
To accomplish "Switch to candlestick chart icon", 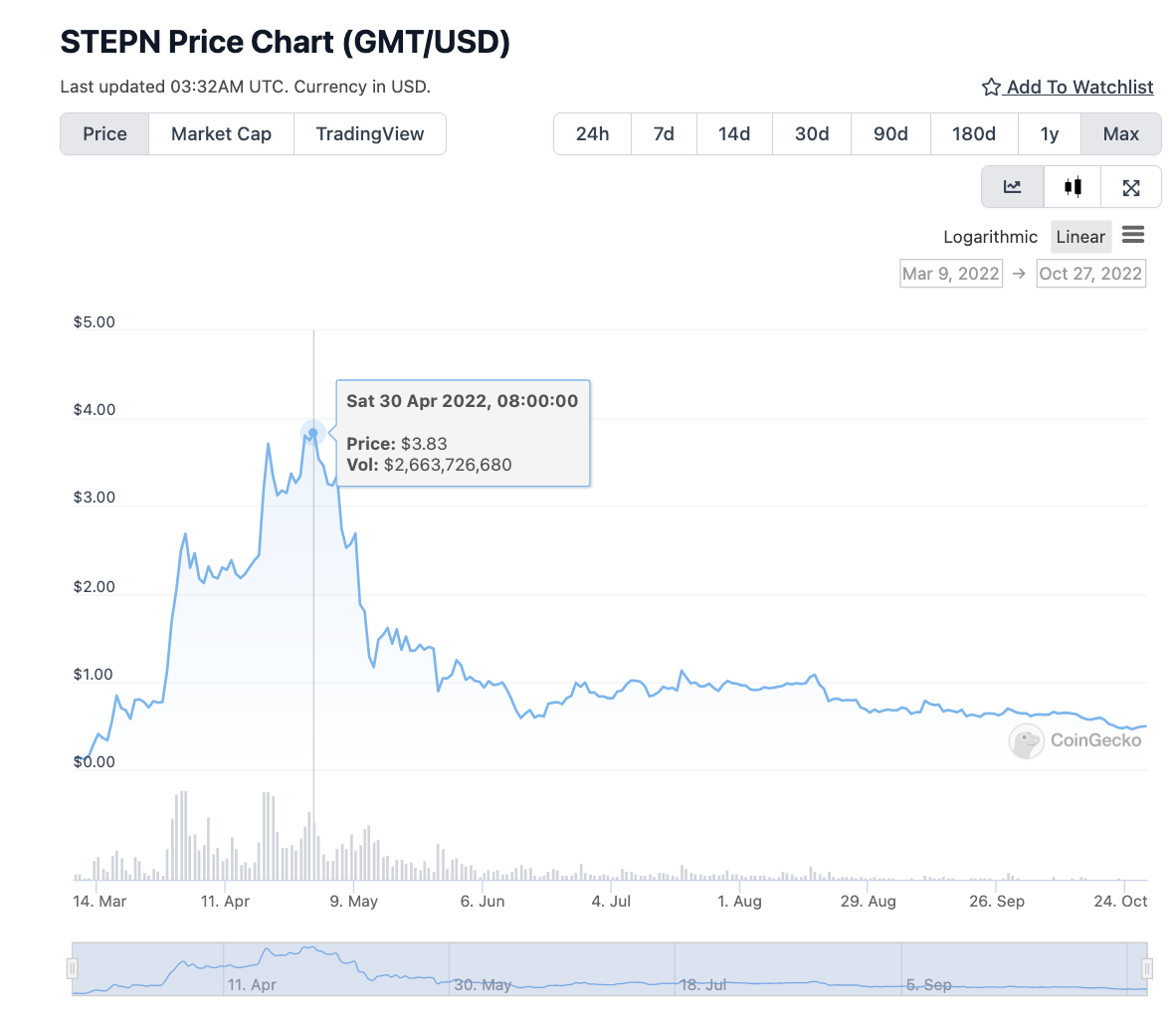I will (x=1073, y=187).
